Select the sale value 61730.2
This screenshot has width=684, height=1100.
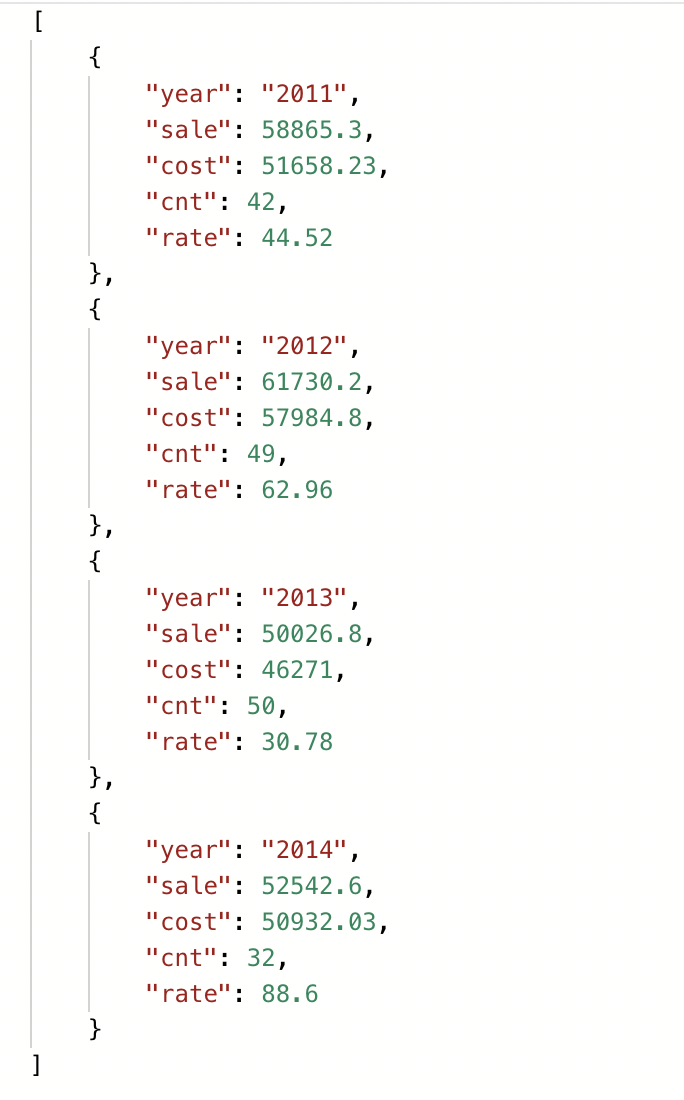(x=311, y=382)
